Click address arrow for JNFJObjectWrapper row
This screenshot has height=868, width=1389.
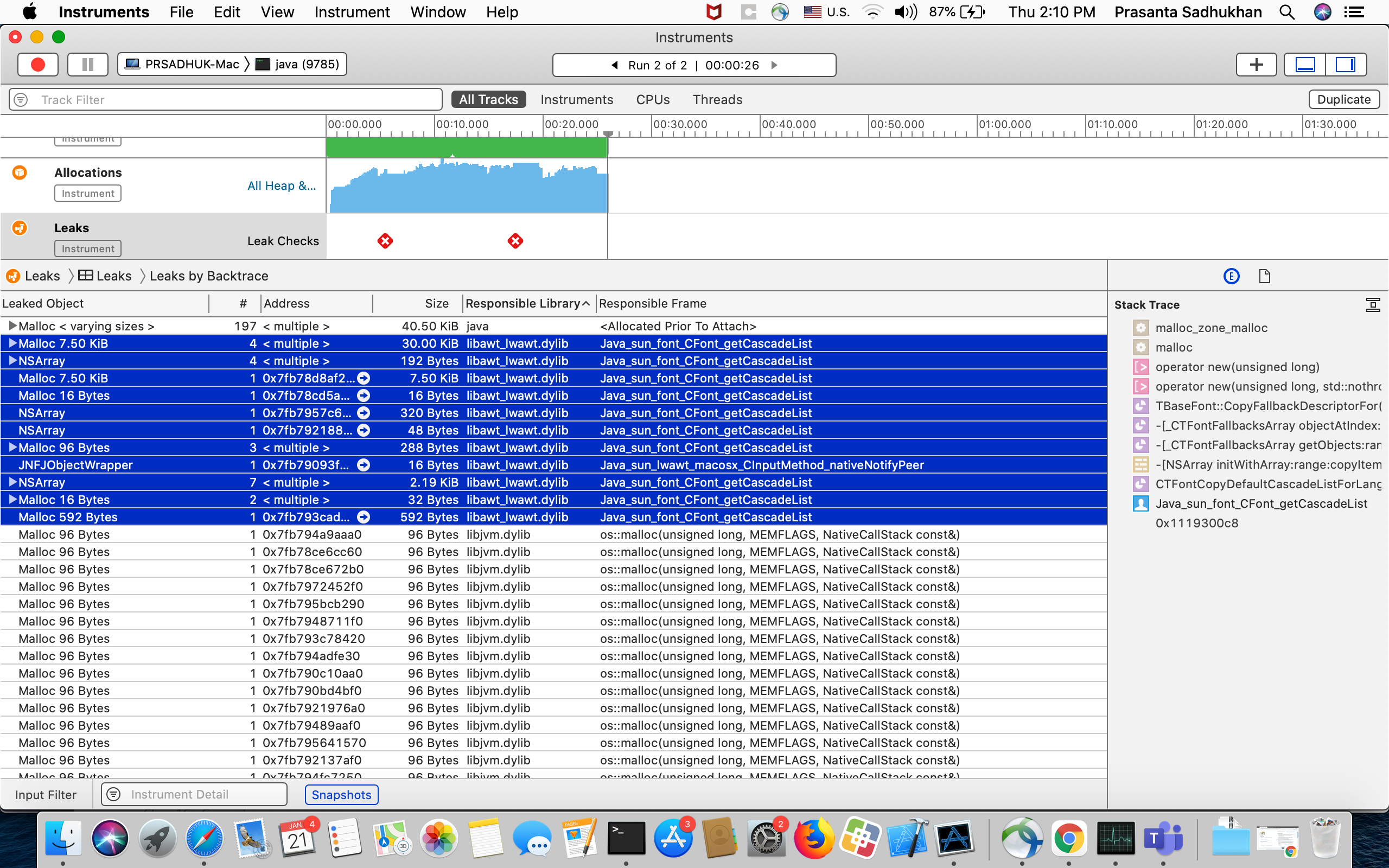364,465
